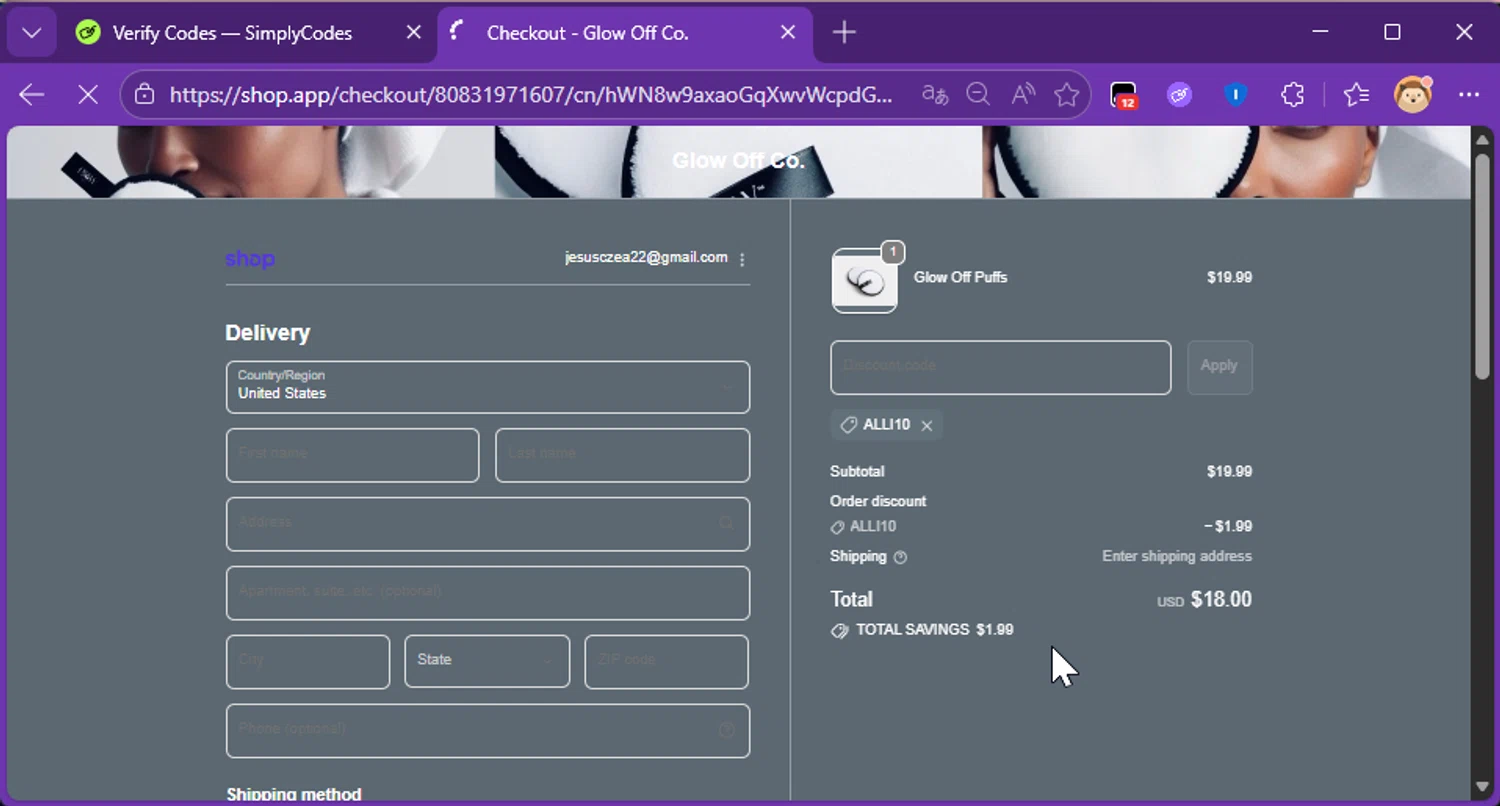The width and height of the screenshot is (1500, 806).
Task: Open the tab search dropdown arrow
Action: tap(31, 33)
